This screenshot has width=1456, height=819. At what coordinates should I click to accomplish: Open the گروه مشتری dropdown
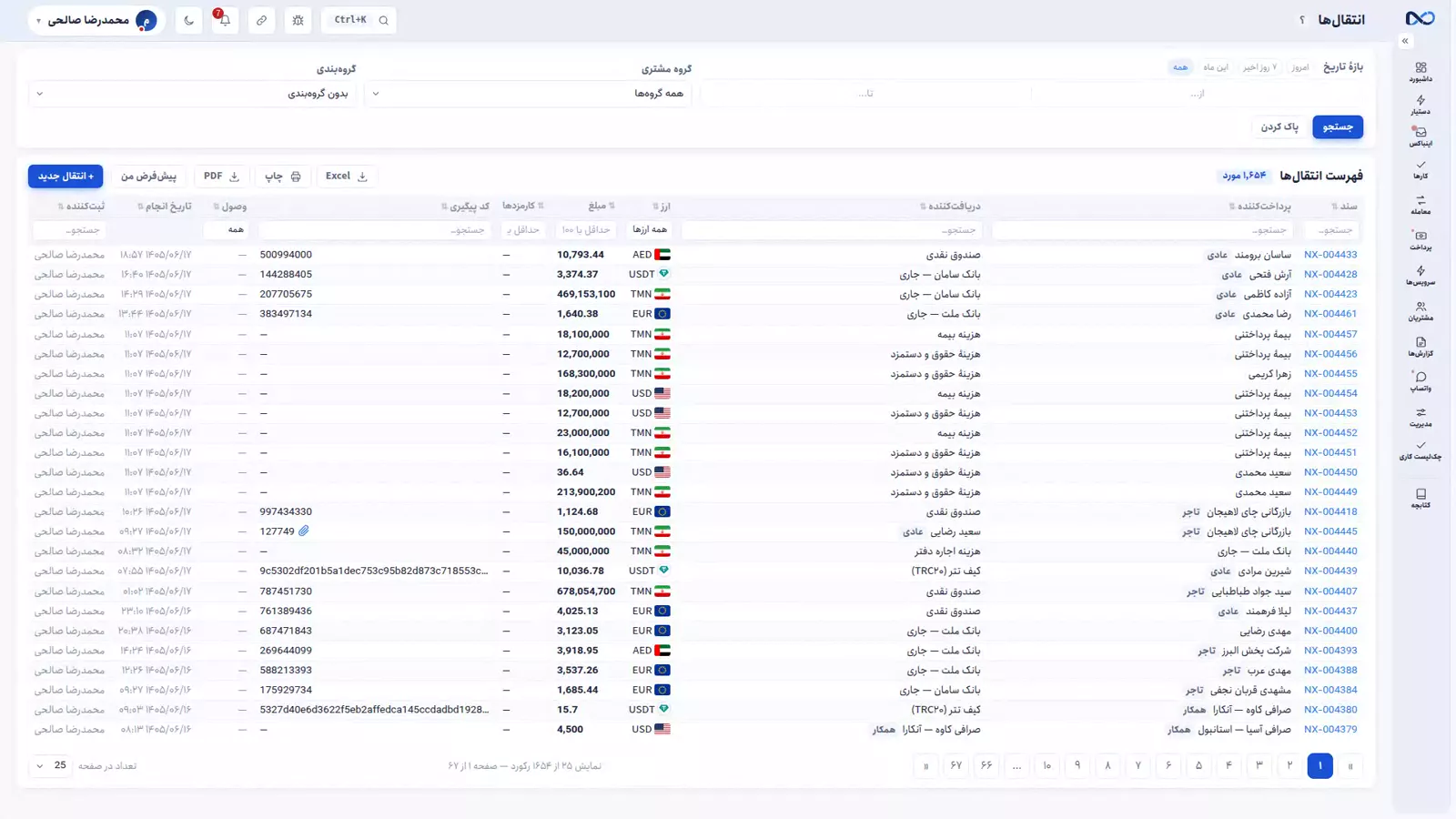pyautogui.click(x=529, y=93)
